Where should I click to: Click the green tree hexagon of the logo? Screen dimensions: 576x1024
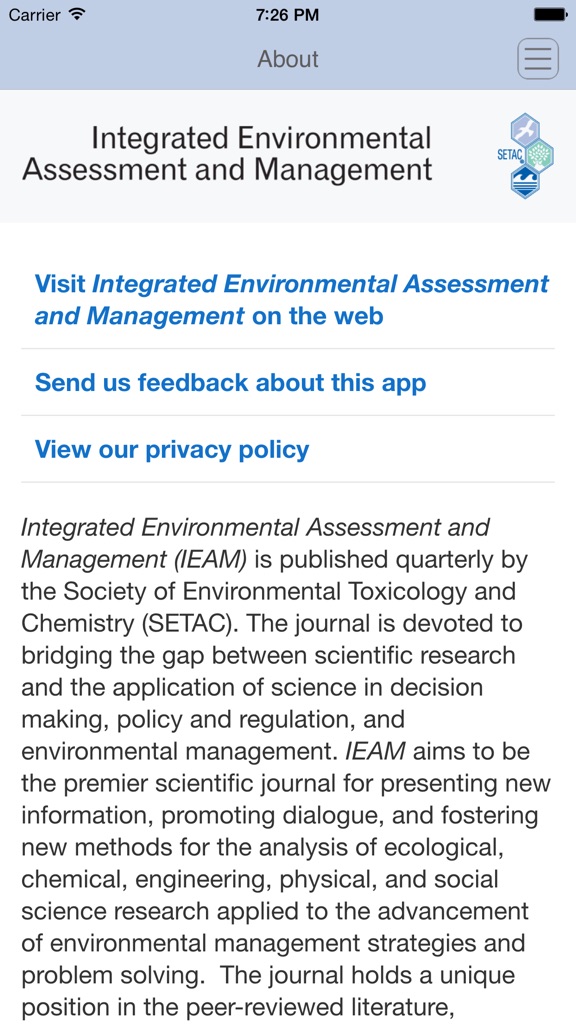pos(538,155)
